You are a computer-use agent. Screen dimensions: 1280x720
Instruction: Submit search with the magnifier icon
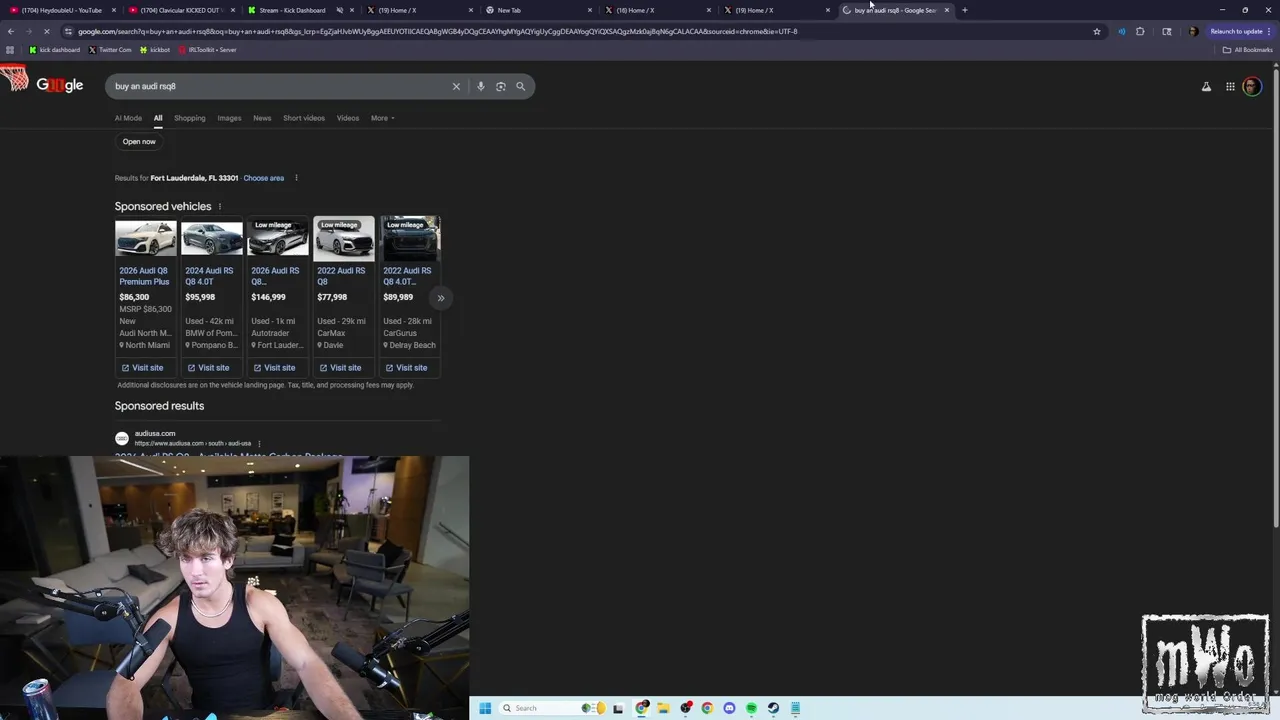[x=520, y=86]
